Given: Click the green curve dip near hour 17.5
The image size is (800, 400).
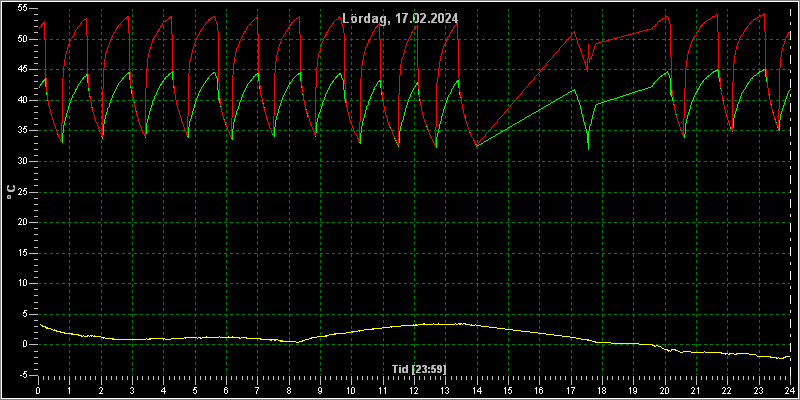Looking at the screenshot, I should pos(588,148).
